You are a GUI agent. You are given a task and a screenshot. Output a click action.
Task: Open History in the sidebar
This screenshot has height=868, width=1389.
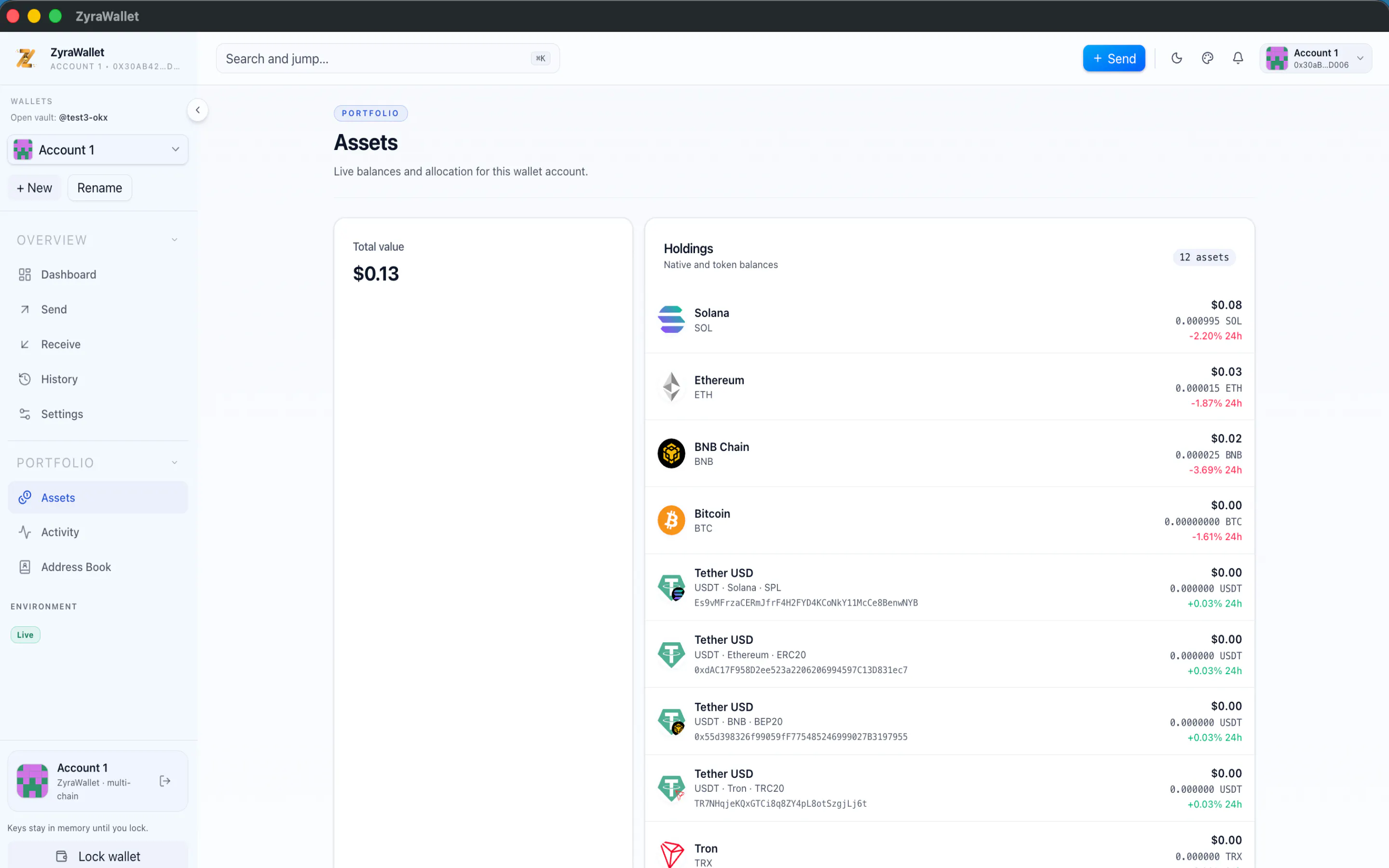click(97, 379)
